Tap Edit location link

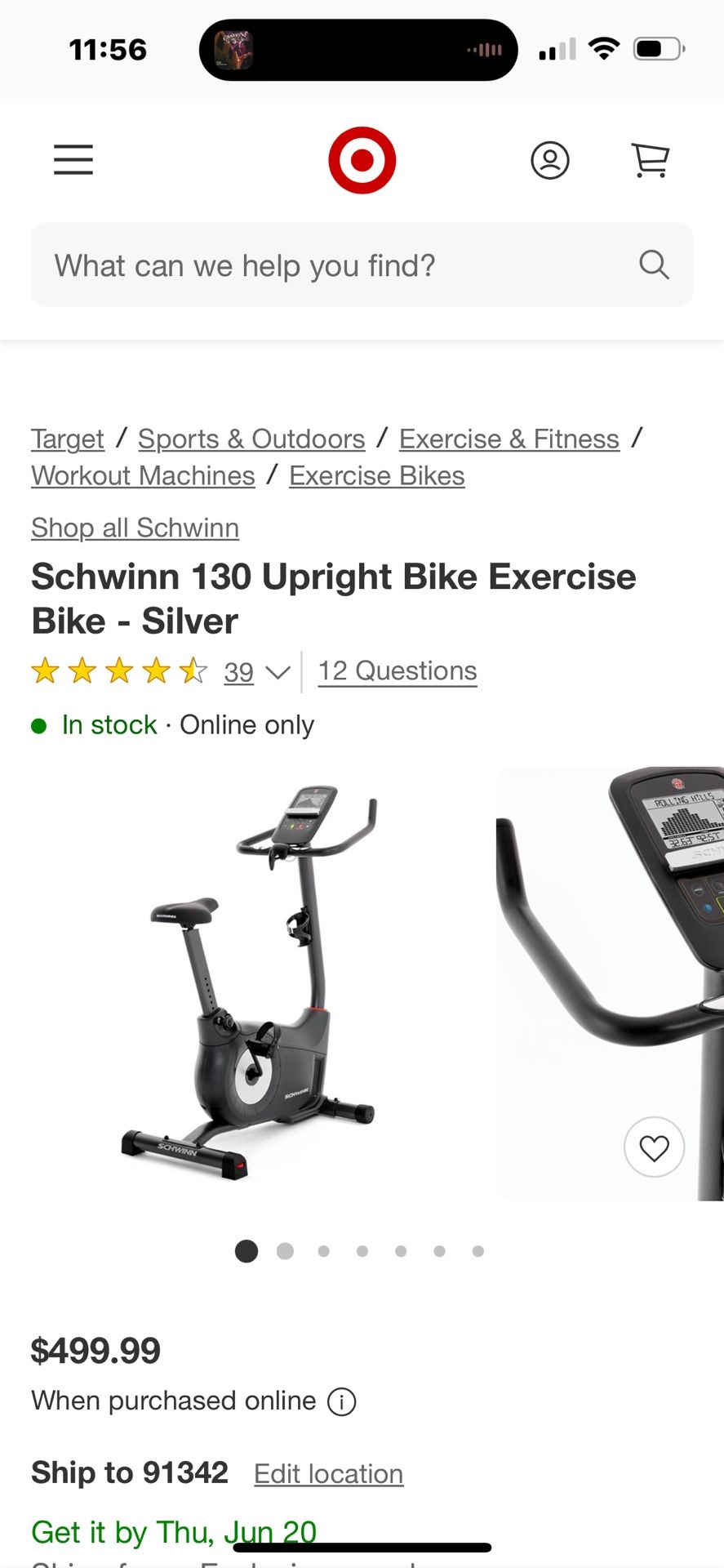point(329,1474)
